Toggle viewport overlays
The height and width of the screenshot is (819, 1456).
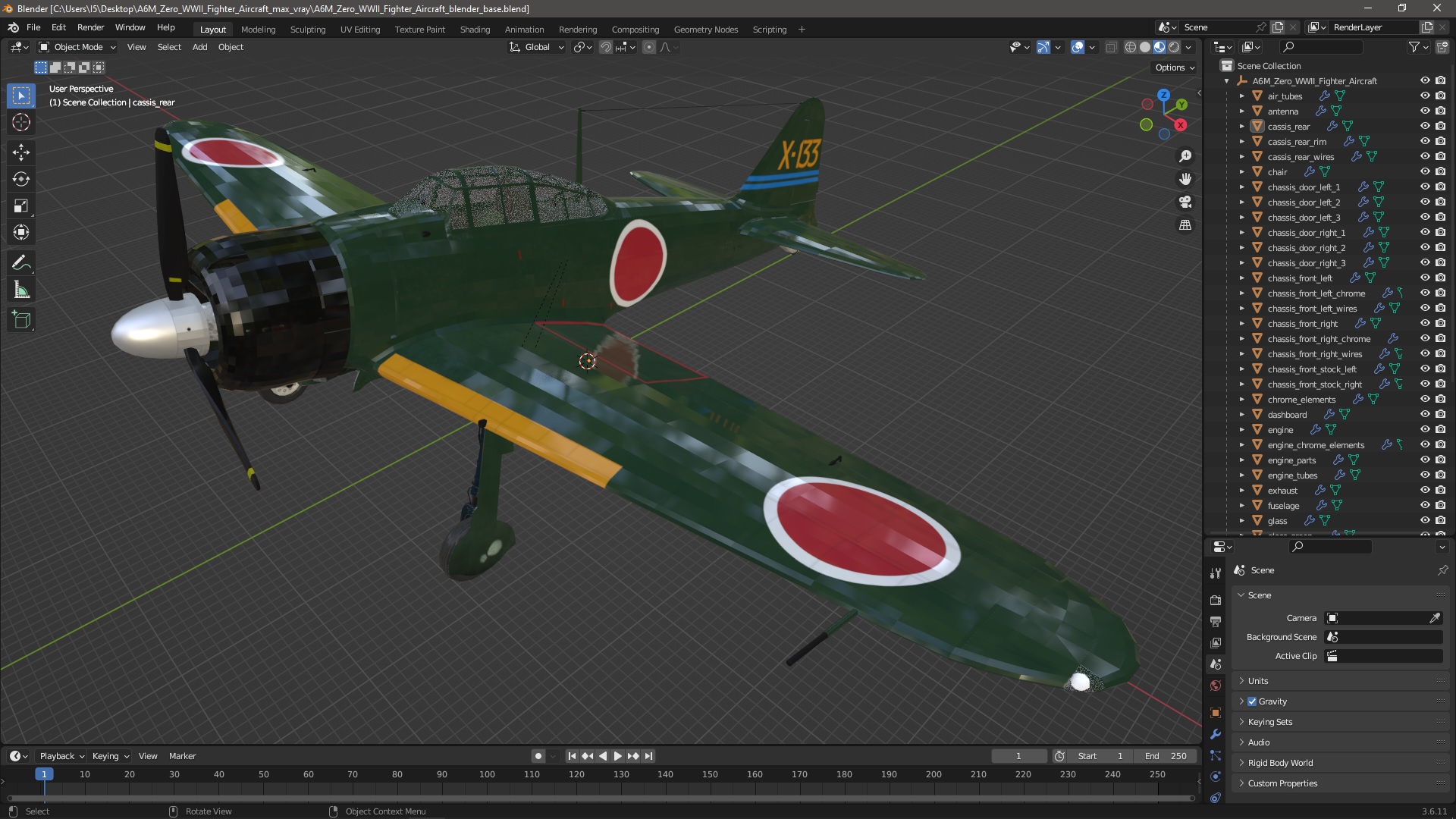pos(1078,47)
